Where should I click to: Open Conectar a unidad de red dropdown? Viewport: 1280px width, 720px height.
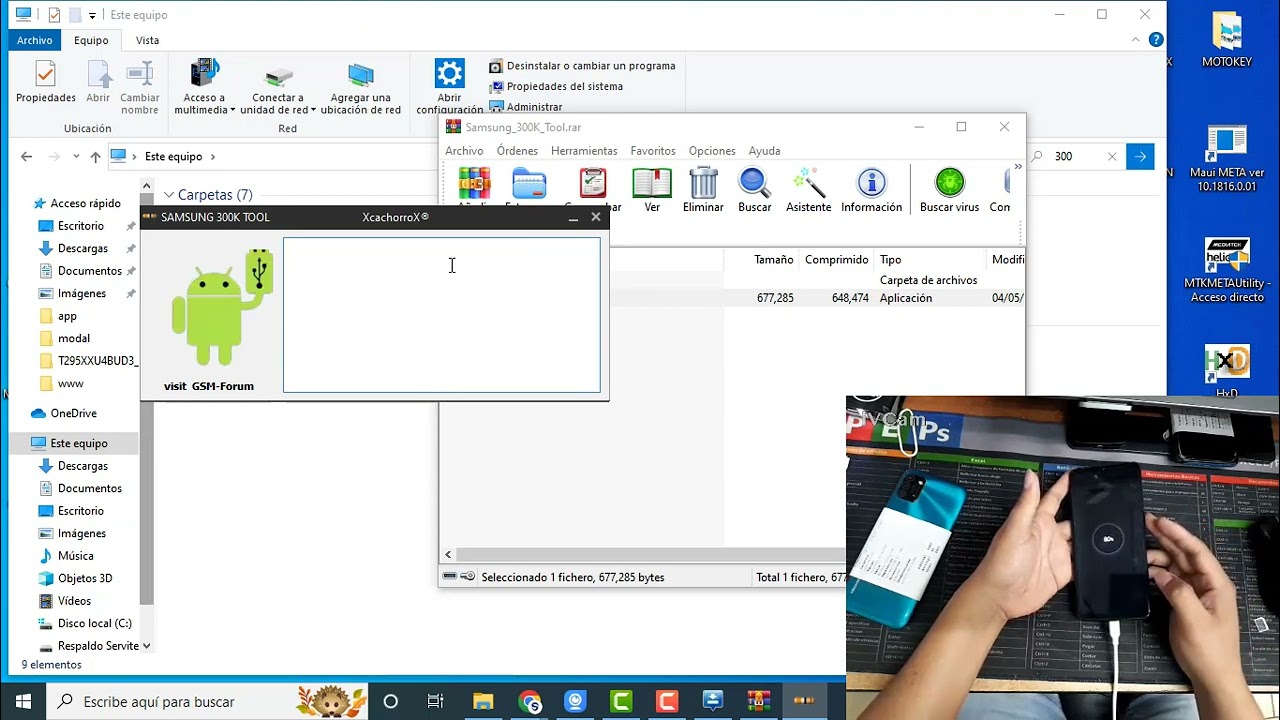coord(278,88)
